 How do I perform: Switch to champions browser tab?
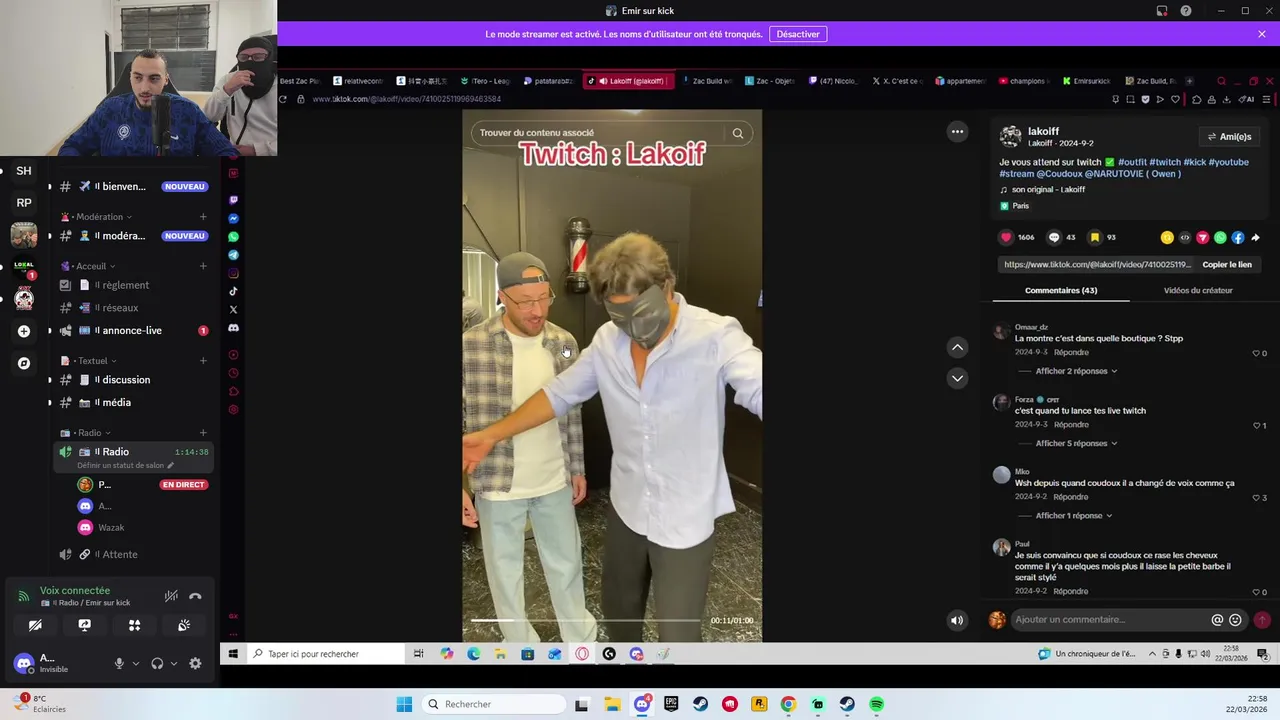click(x=1022, y=81)
